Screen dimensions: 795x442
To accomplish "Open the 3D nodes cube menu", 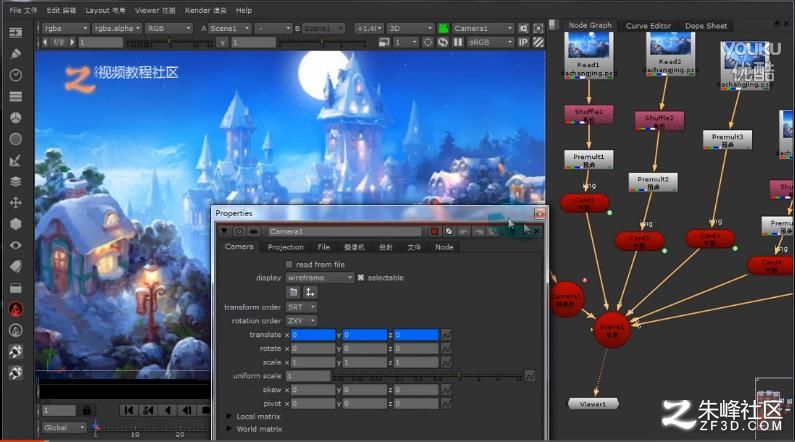I will [16, 224].
